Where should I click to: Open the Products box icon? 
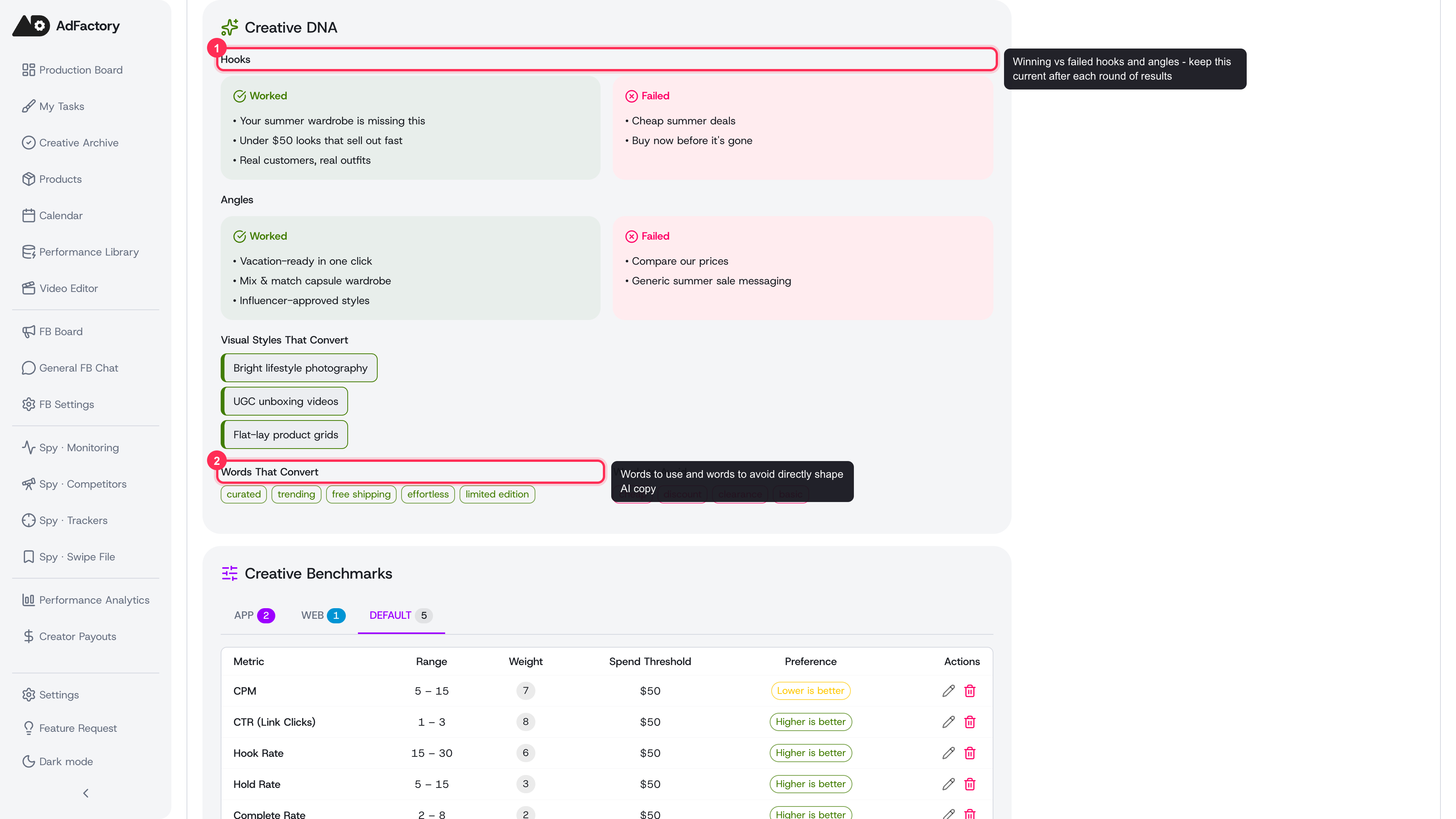[28, 179]
